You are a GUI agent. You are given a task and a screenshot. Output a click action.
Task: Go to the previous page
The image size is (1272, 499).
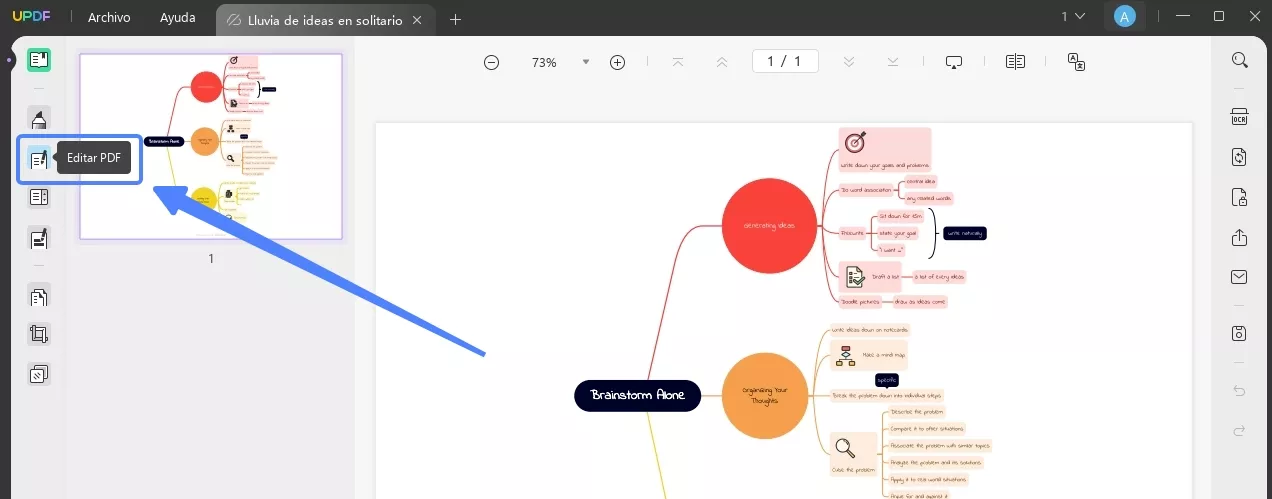point(722,62)
